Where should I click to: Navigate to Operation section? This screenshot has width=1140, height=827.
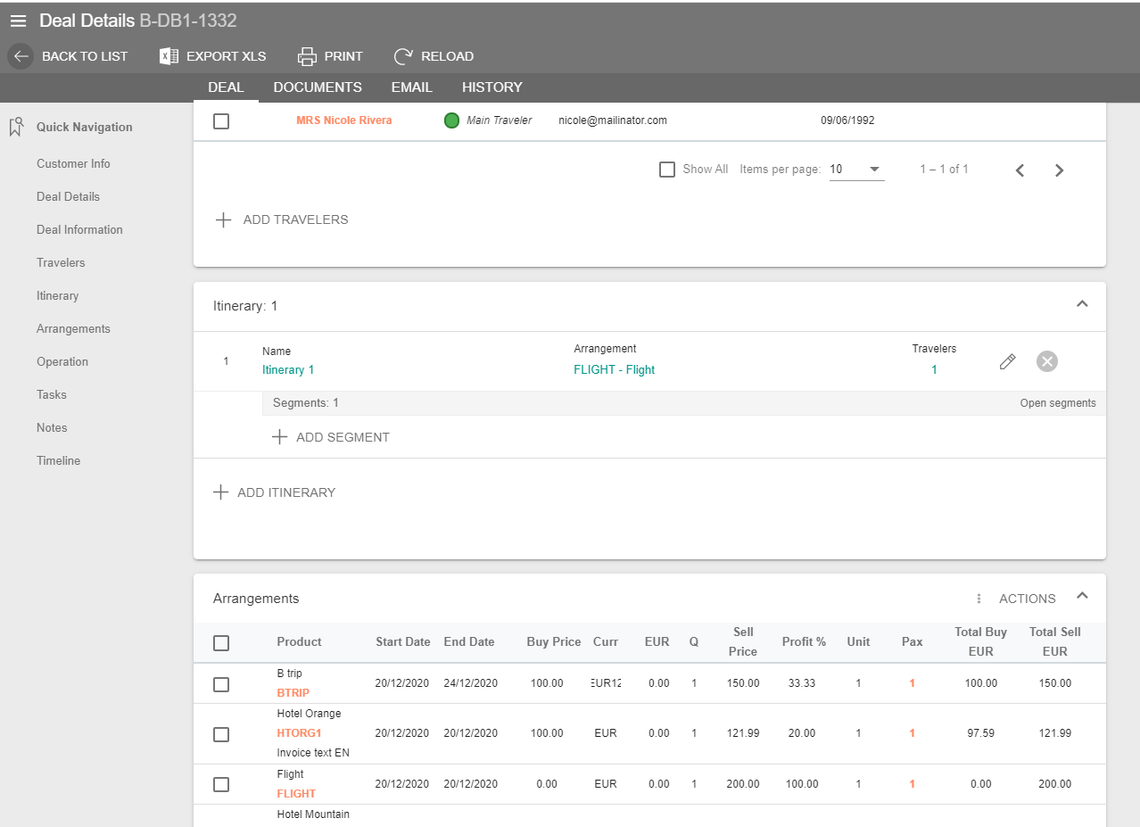click(63, 361)
